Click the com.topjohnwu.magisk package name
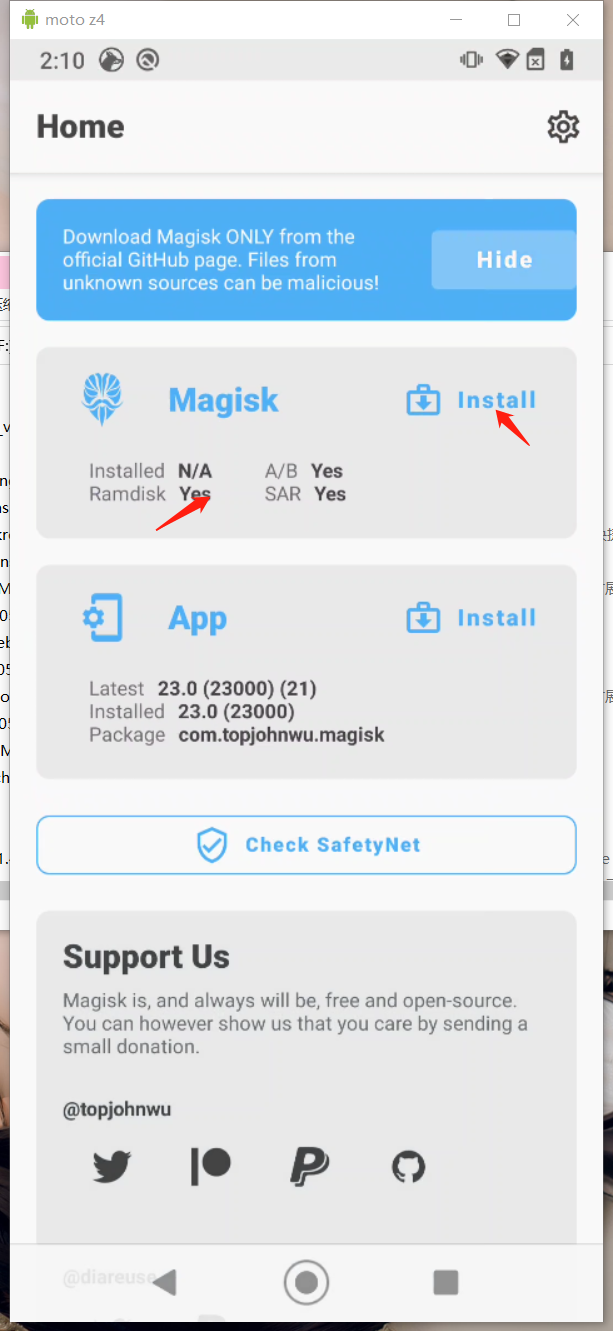613x1331 pixels. coord(282,735)
